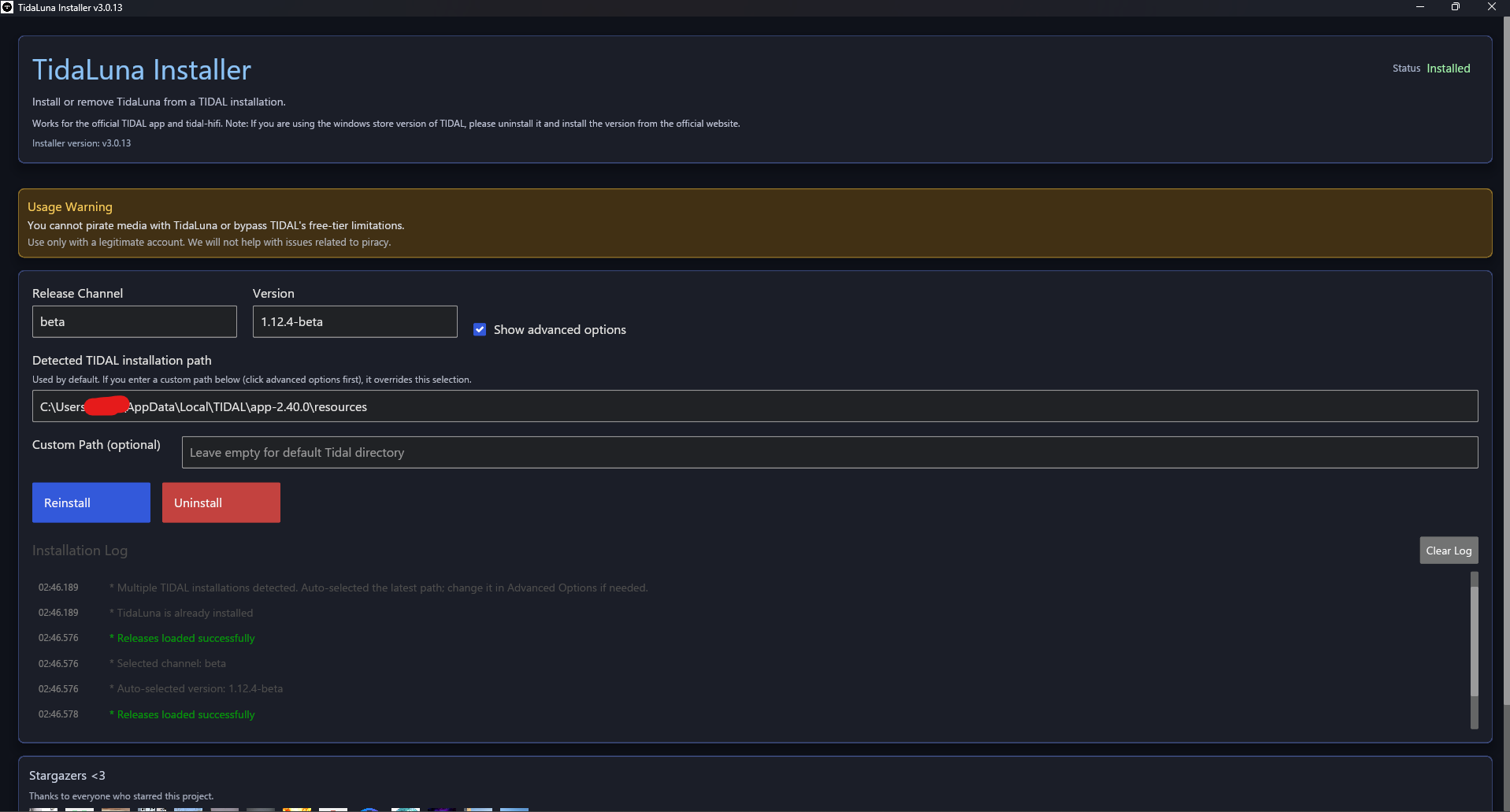Toggle the Show advanced options checkbox
Screen dimensions: 1510x812
(480, 329)
